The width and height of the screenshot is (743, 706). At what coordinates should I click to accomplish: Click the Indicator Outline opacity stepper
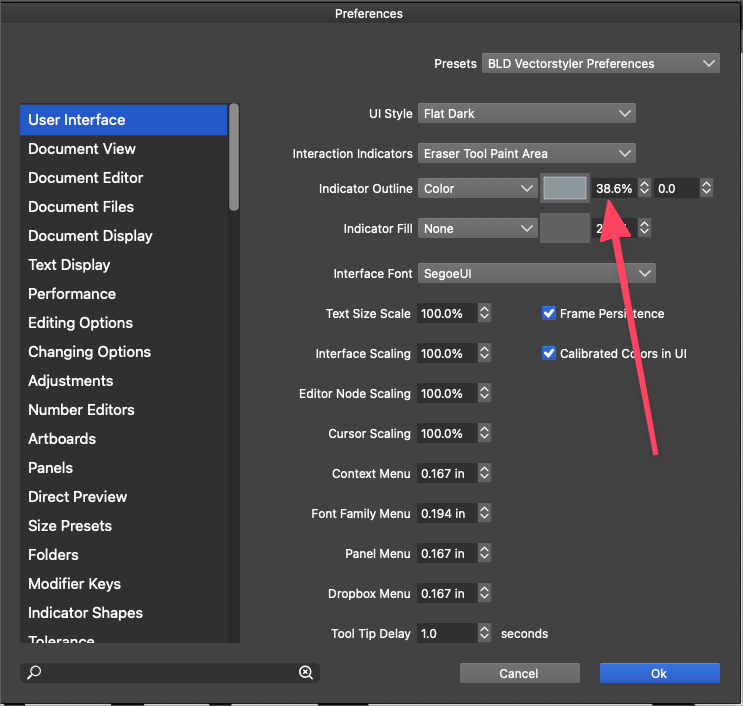click(644, 188)
